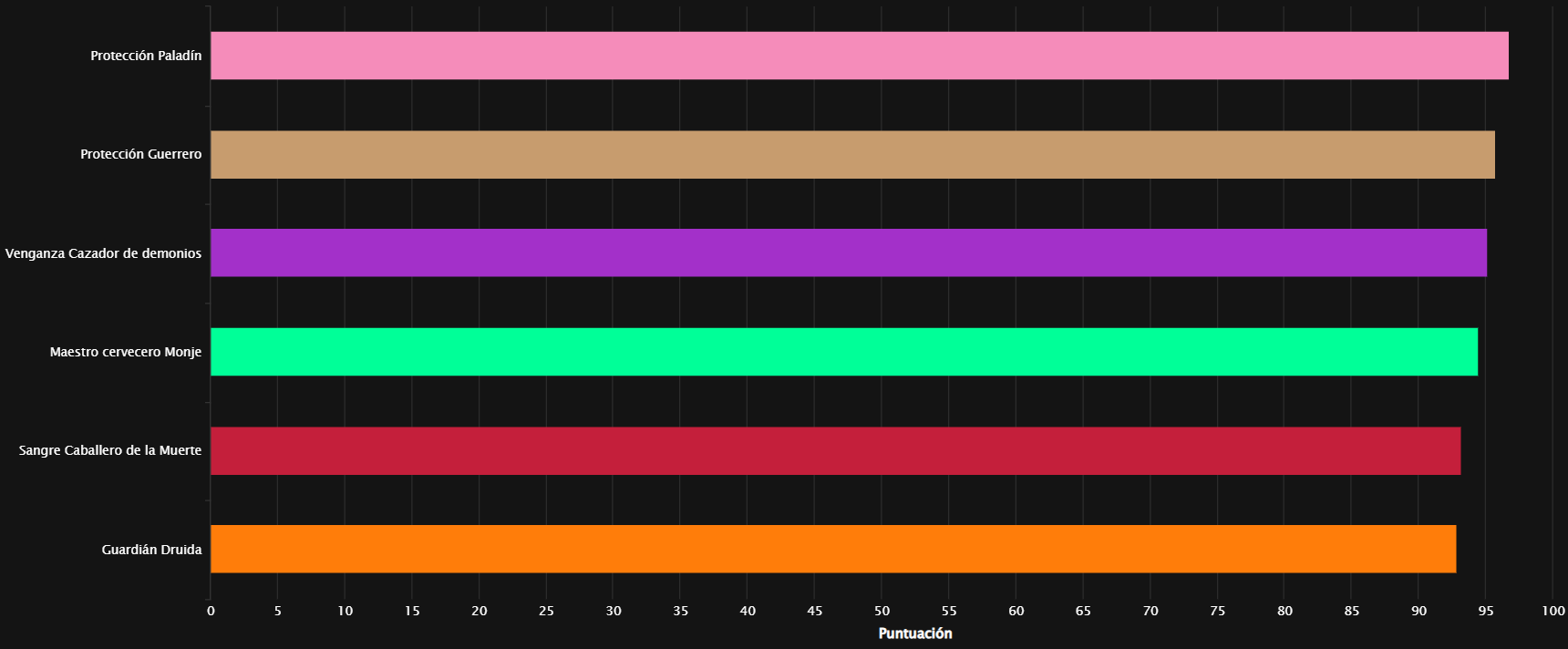Click the 100 tick label on x-axis
Image resolution: width=1568 pixels, height=649 pixels.
coord(1553,611)
